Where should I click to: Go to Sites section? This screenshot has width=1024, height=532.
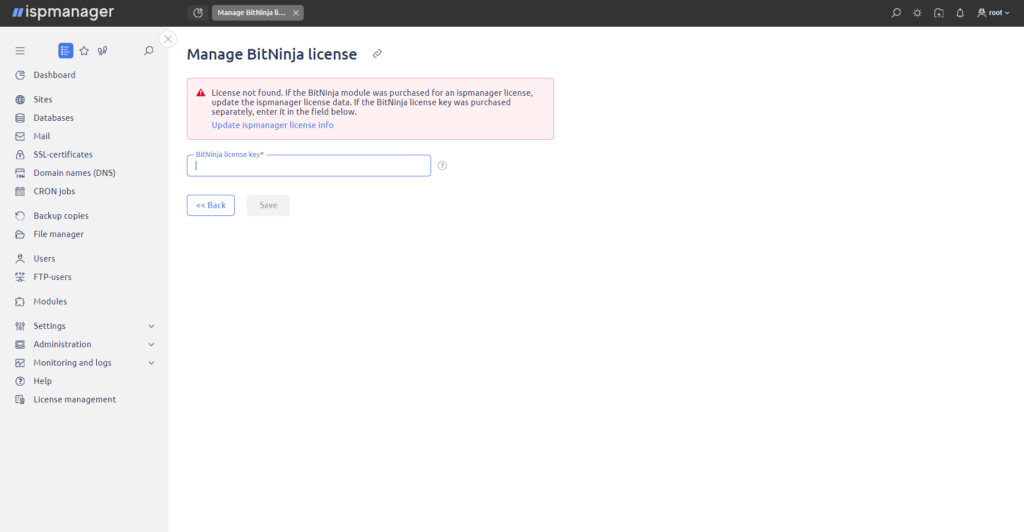coord(42,99)
